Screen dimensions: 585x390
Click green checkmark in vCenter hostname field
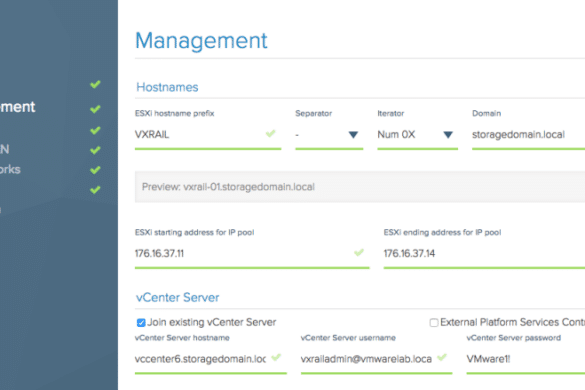point(276,358)
